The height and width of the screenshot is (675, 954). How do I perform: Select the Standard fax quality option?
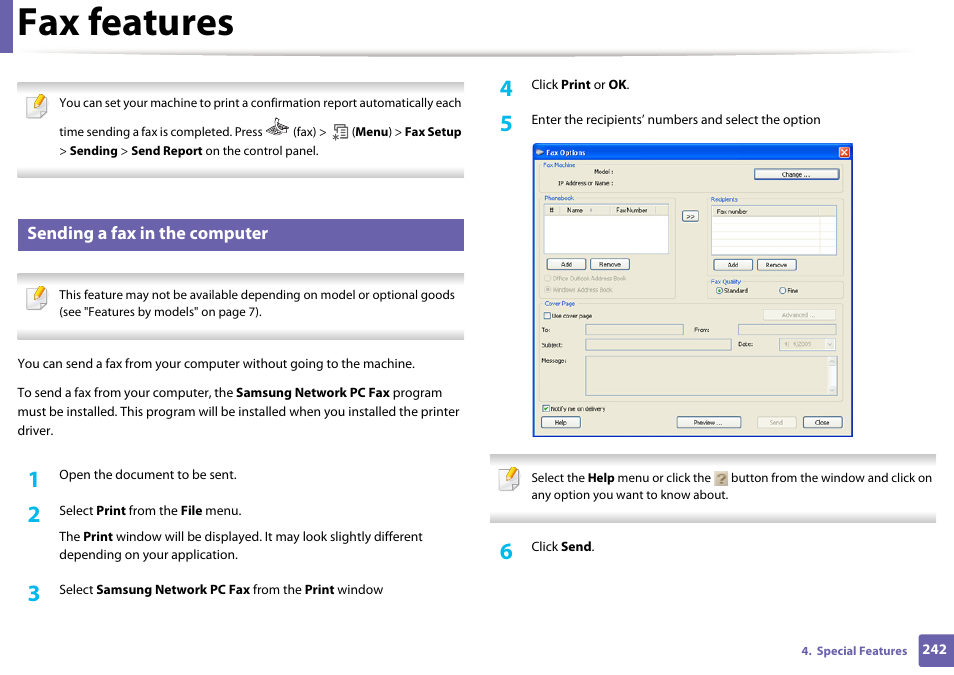(719, 291)
